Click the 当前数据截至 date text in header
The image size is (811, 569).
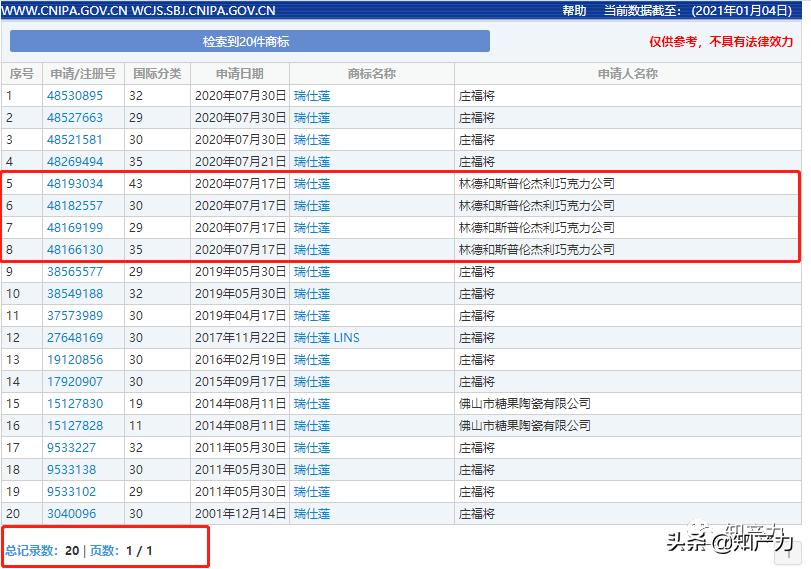coord(698,10)
